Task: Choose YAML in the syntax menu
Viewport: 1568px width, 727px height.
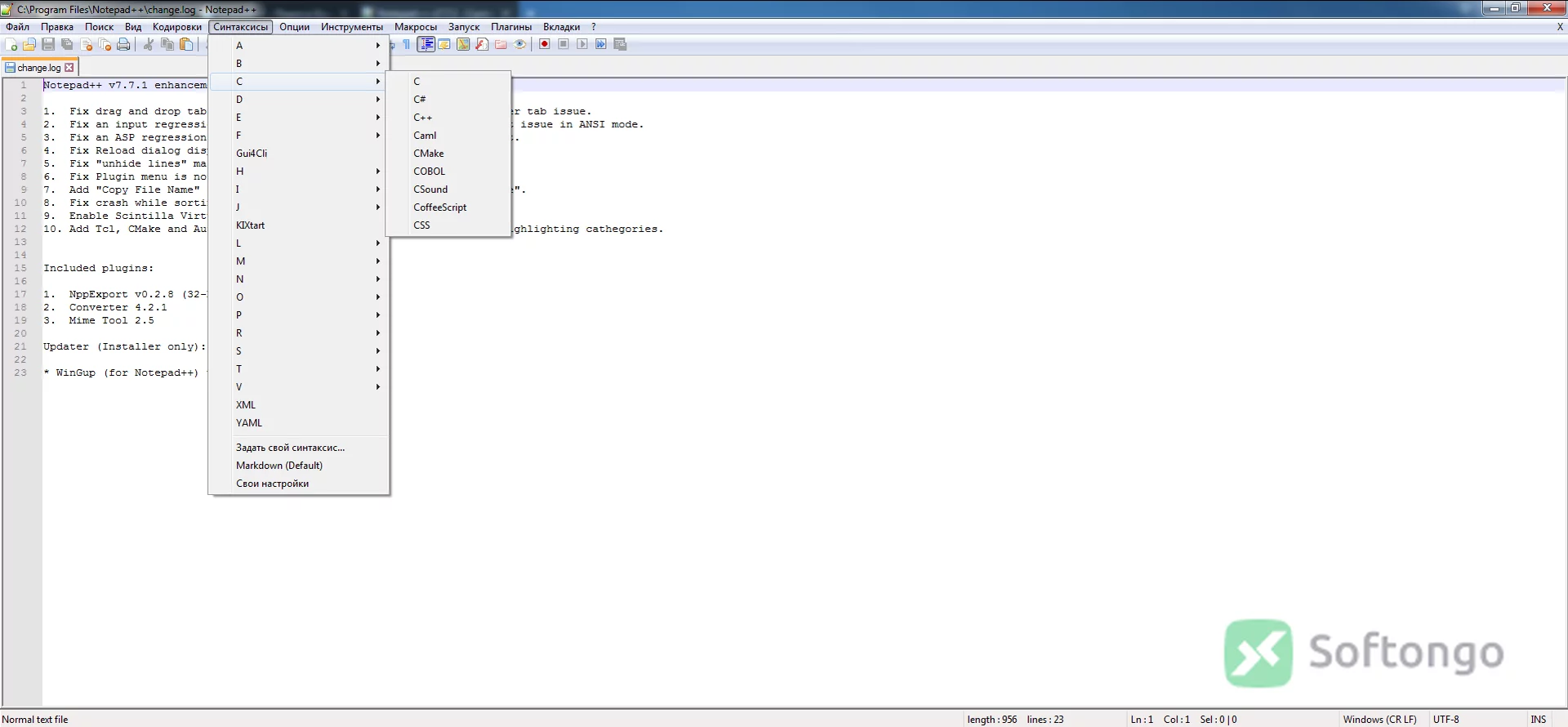Action: [300, 423]
